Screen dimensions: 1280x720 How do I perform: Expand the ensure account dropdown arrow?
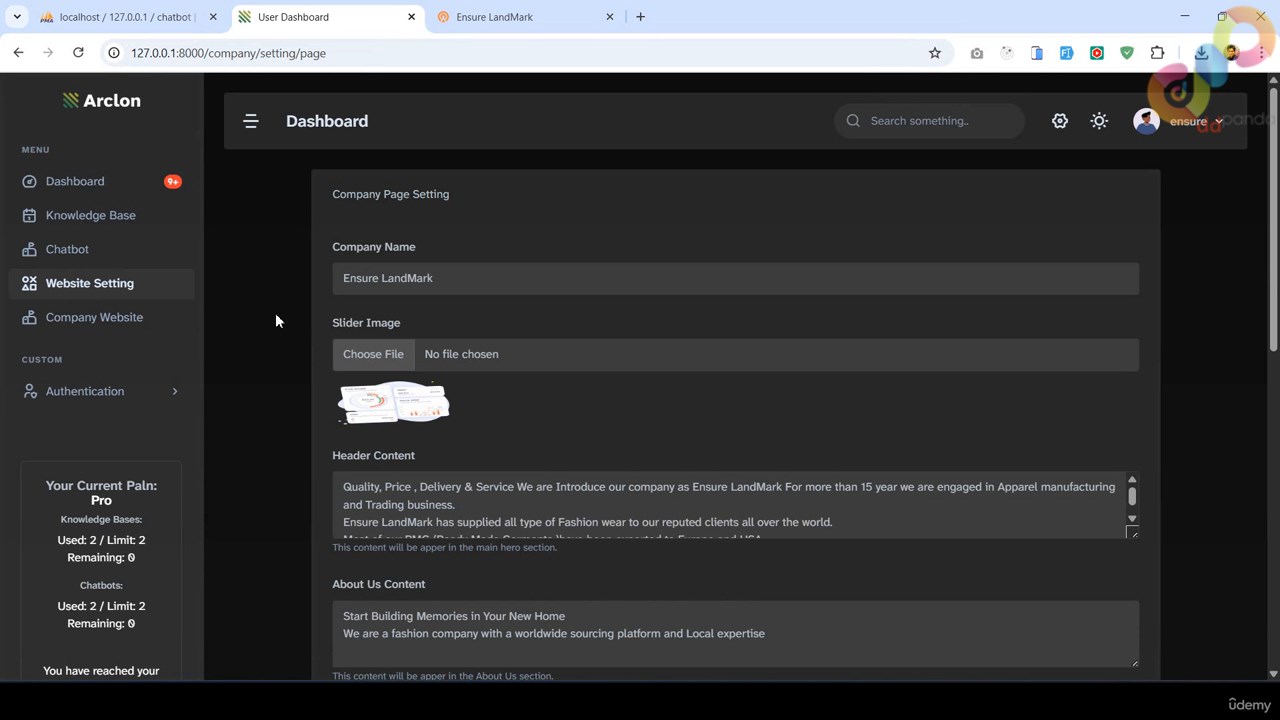coord(1219,122)
